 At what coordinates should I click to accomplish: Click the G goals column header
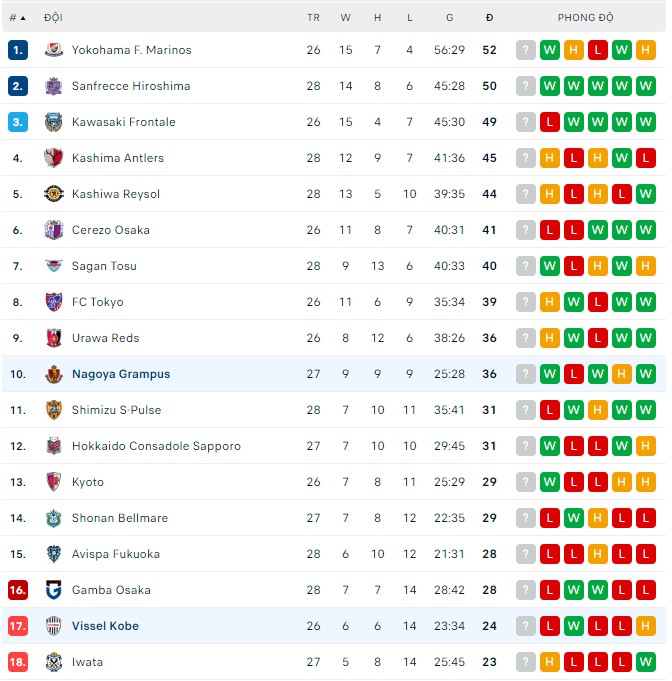450,18
